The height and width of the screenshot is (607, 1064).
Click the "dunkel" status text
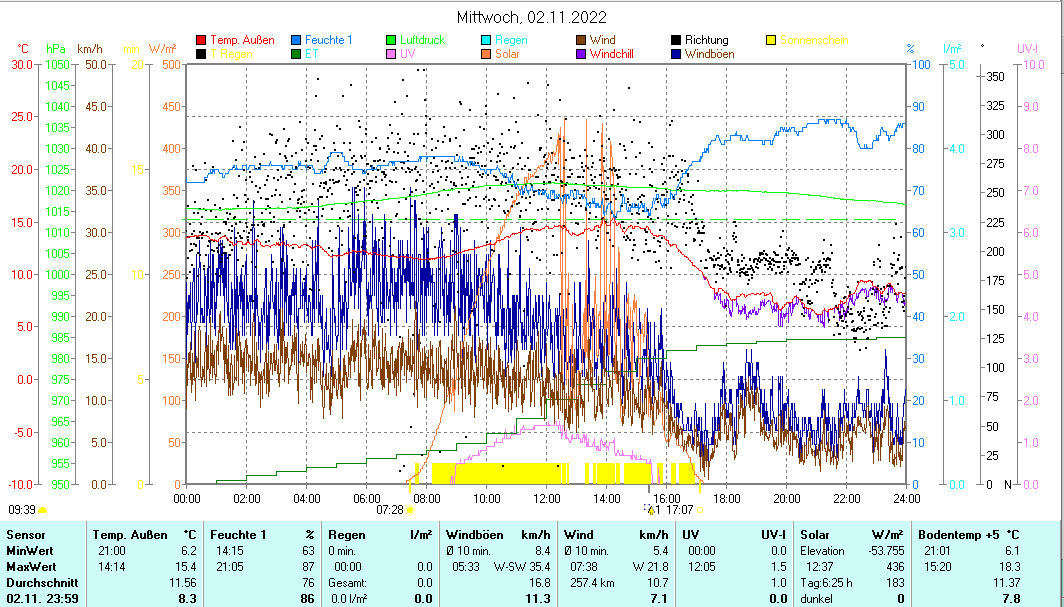pos(816,598)
